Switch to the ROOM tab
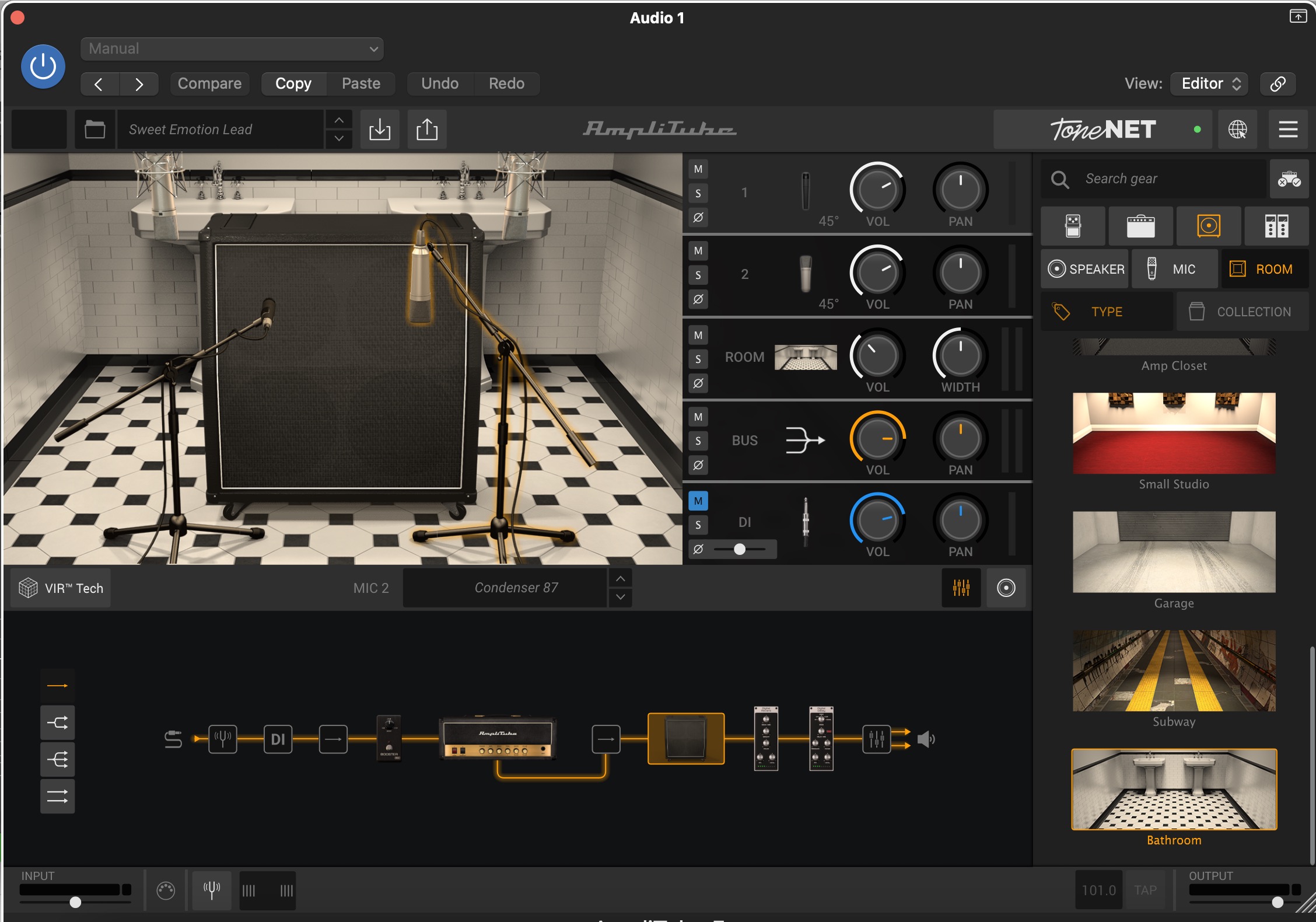Screen dimensions: 1316x922 pyautogui.click(x=1265, y=269)
